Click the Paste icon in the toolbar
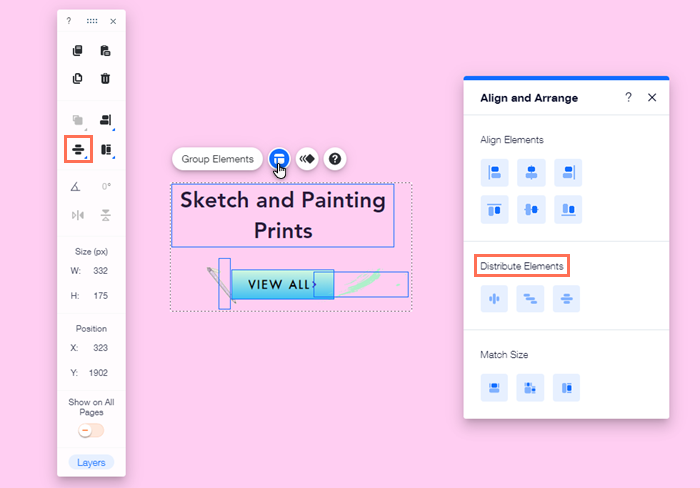Image resolution: width=700 pixels, height=488 pixels. click(x=105, y=51)
